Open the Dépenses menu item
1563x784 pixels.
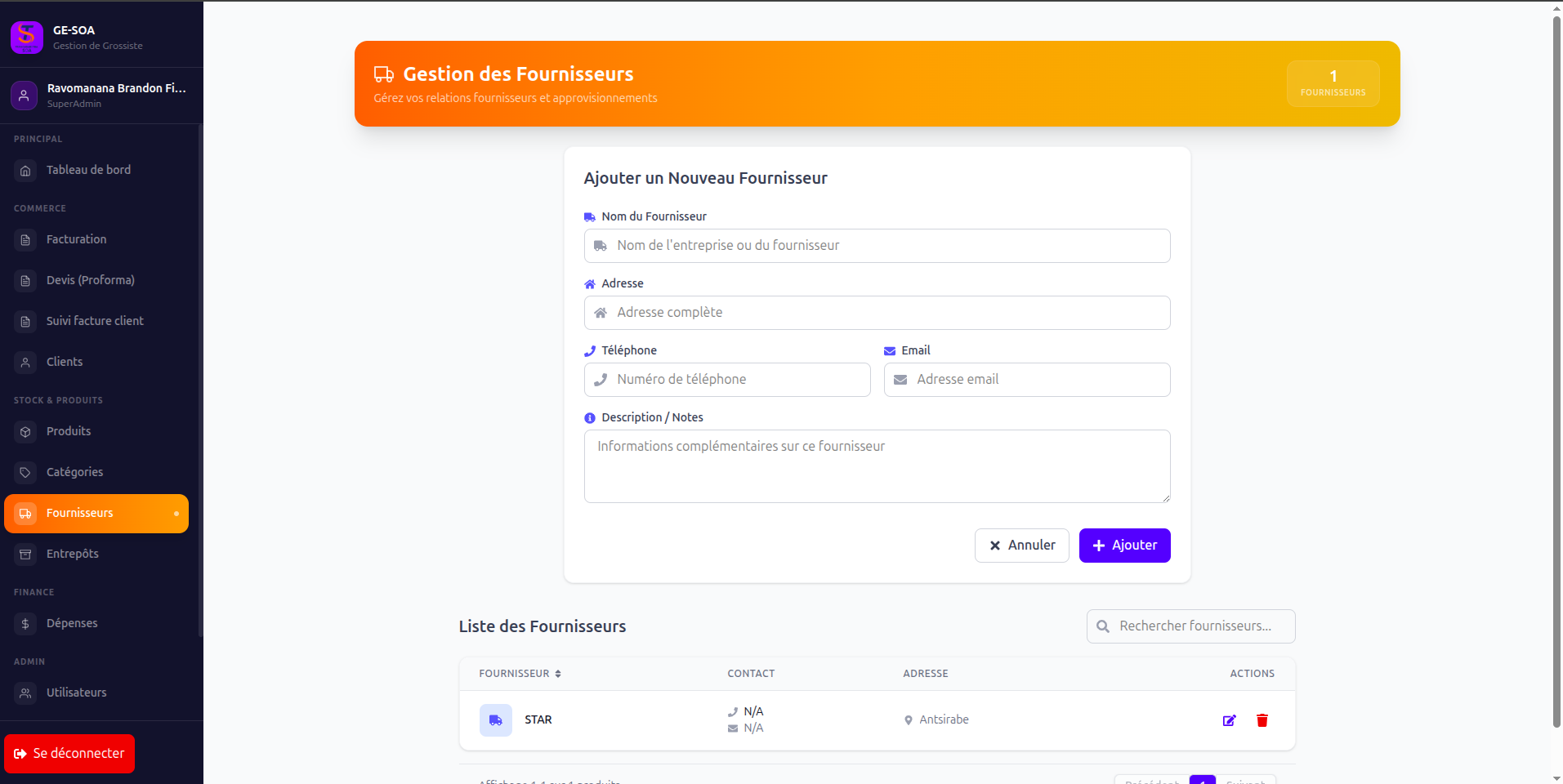coord(96,624)
